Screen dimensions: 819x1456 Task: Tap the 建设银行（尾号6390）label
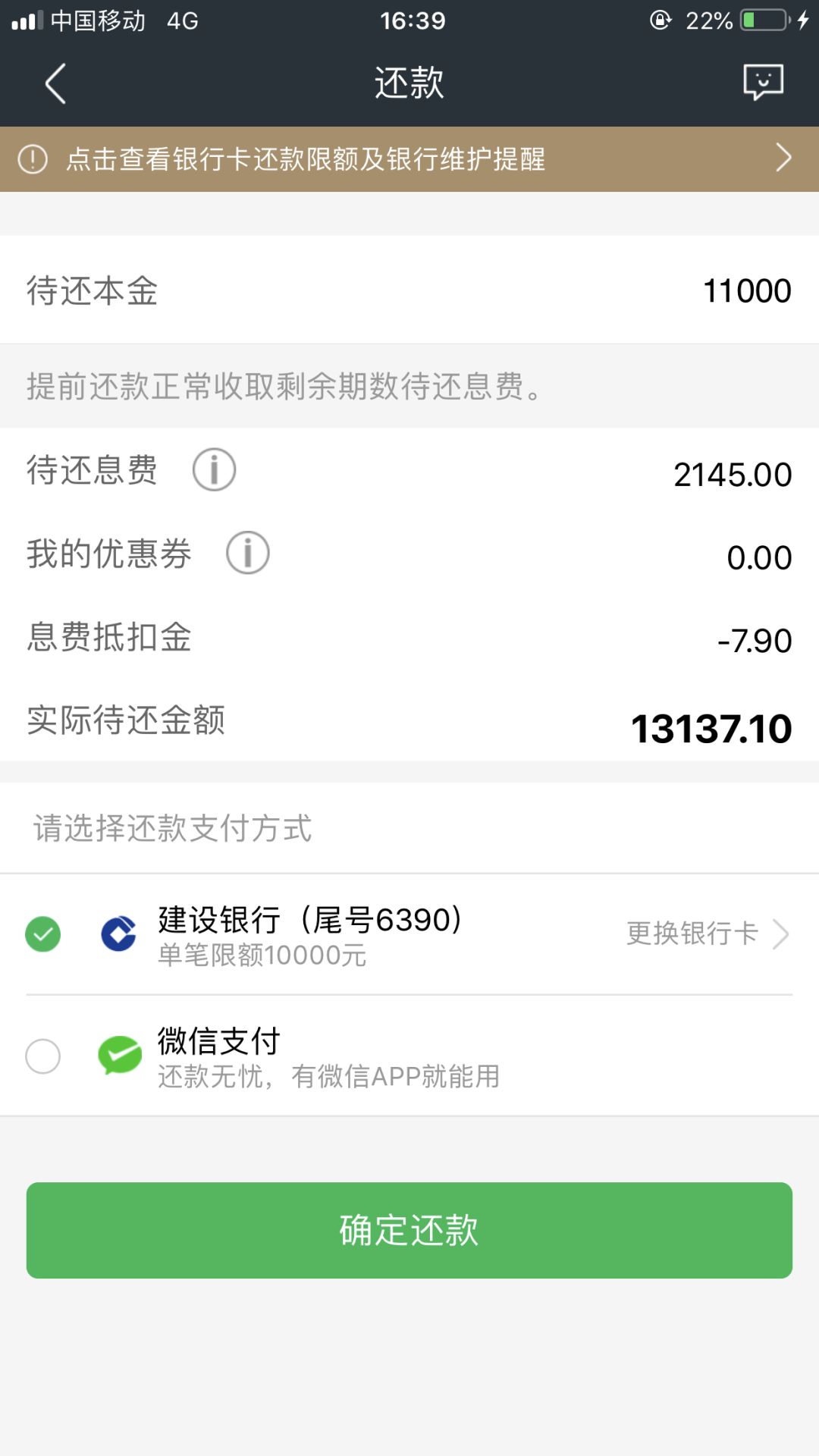(309, 920)
